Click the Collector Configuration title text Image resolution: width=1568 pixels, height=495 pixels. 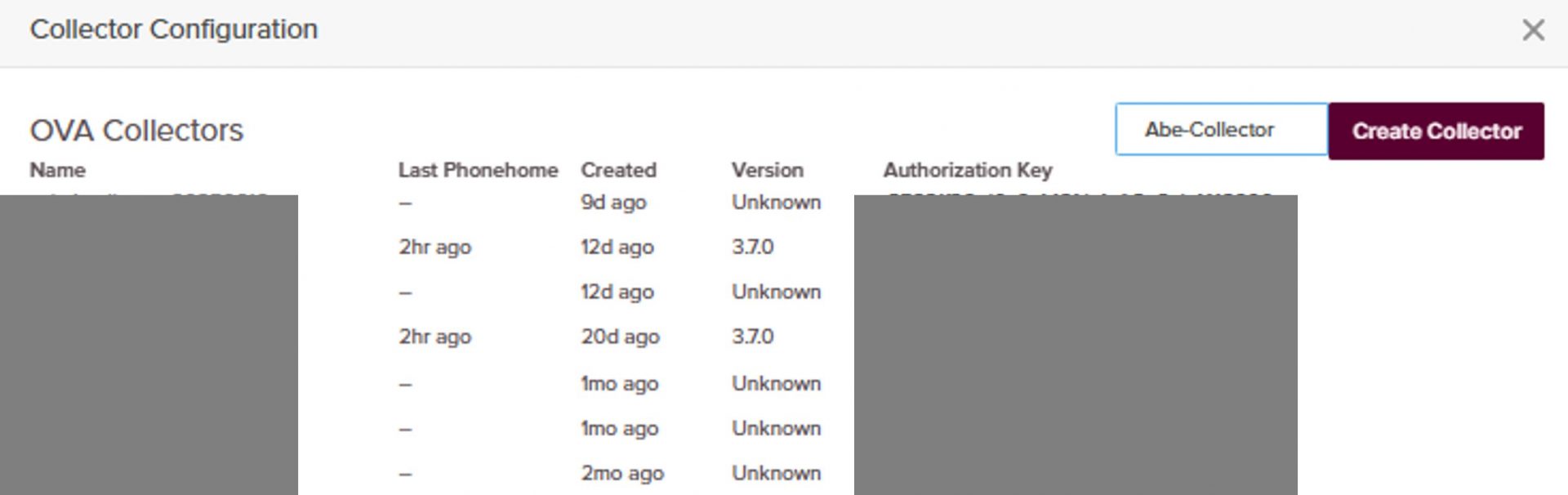coord(173,29)
